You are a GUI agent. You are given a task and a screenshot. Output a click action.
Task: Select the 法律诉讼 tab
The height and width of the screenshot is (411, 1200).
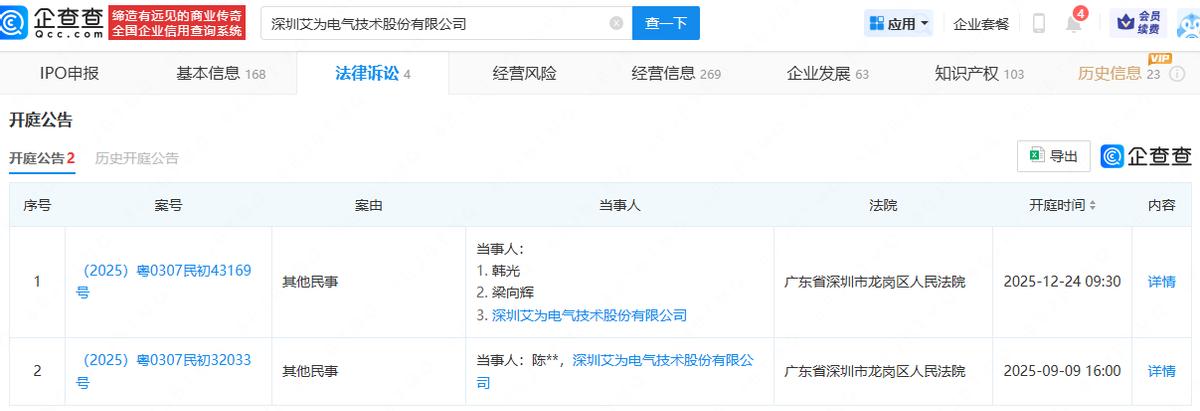click(372, 73)
